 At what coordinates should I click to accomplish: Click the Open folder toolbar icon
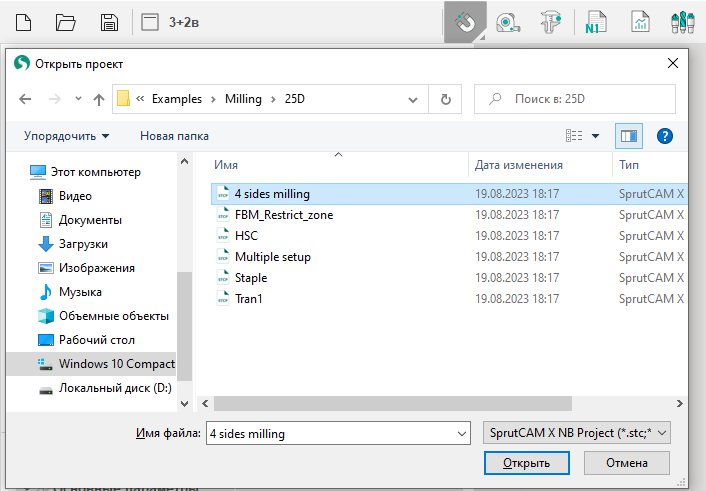pos(66,22)
